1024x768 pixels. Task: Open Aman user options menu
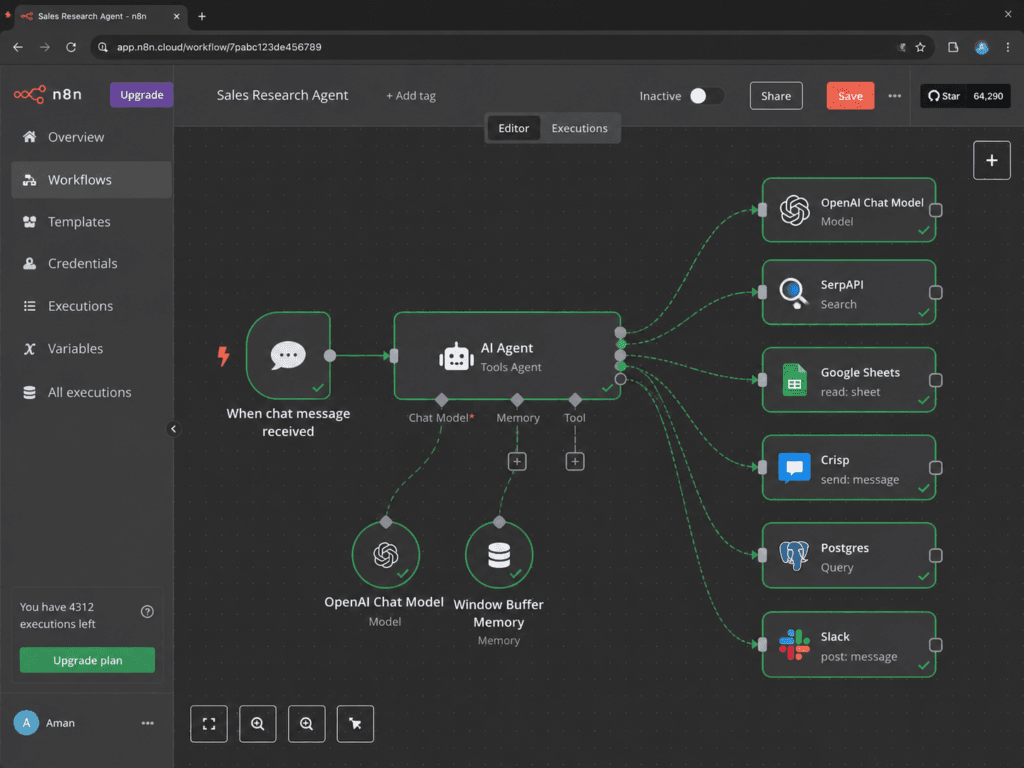pyautogui.click(x=148, y=723)
